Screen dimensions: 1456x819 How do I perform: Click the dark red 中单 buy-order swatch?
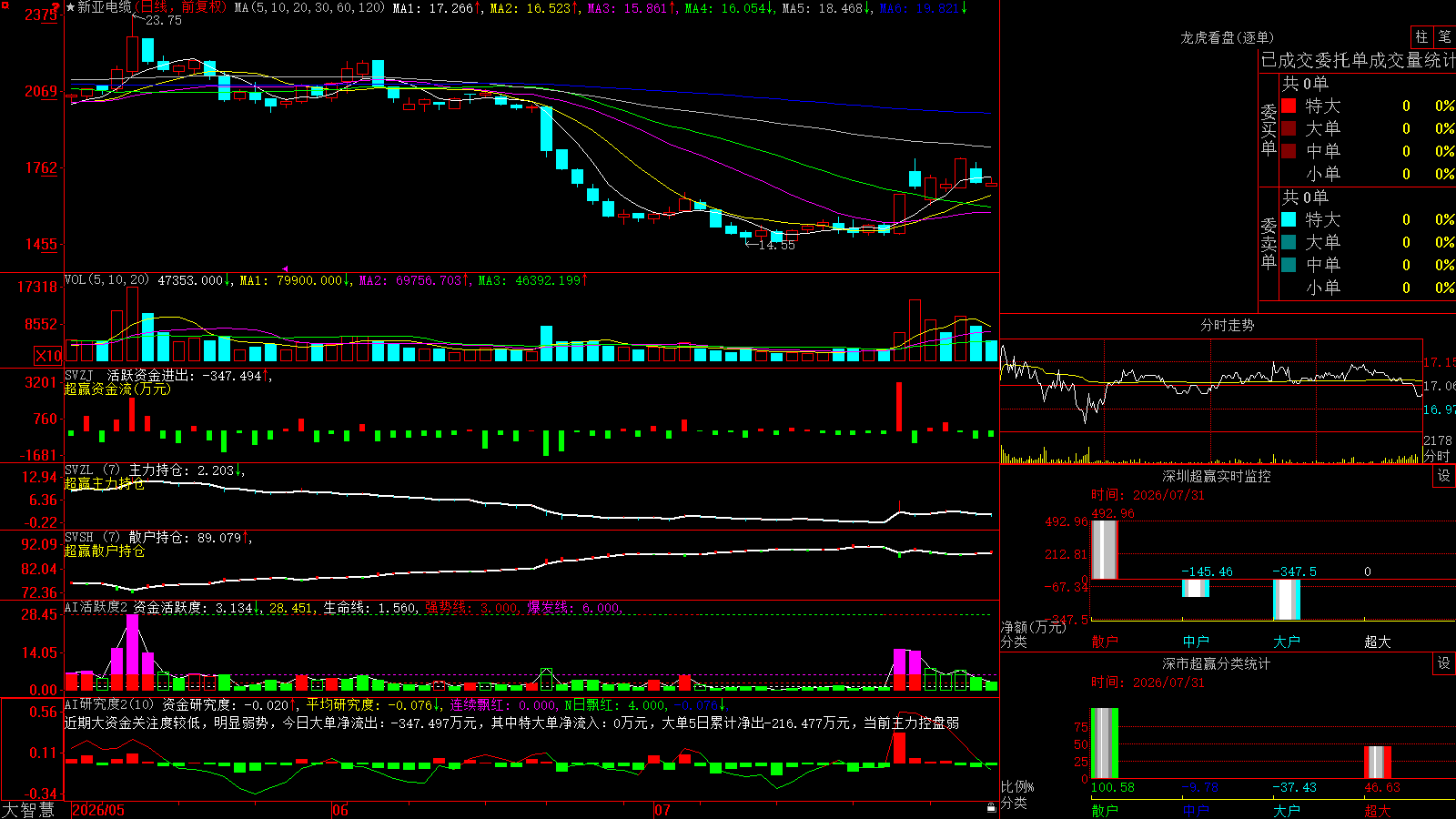click(x=1289, y=151)
